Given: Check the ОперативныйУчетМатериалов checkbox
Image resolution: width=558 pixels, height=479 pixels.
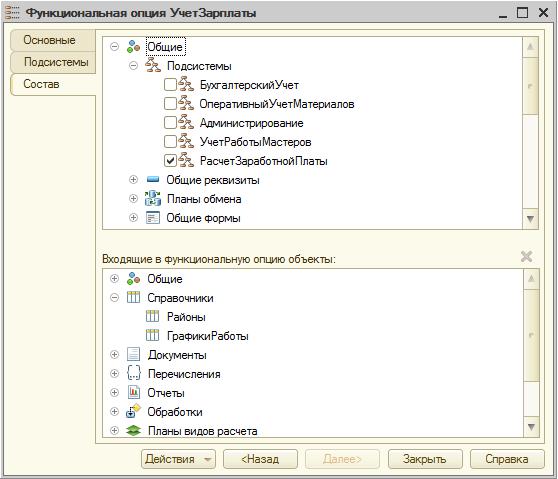Looking at the screenshot, I should tap(170, 104).
